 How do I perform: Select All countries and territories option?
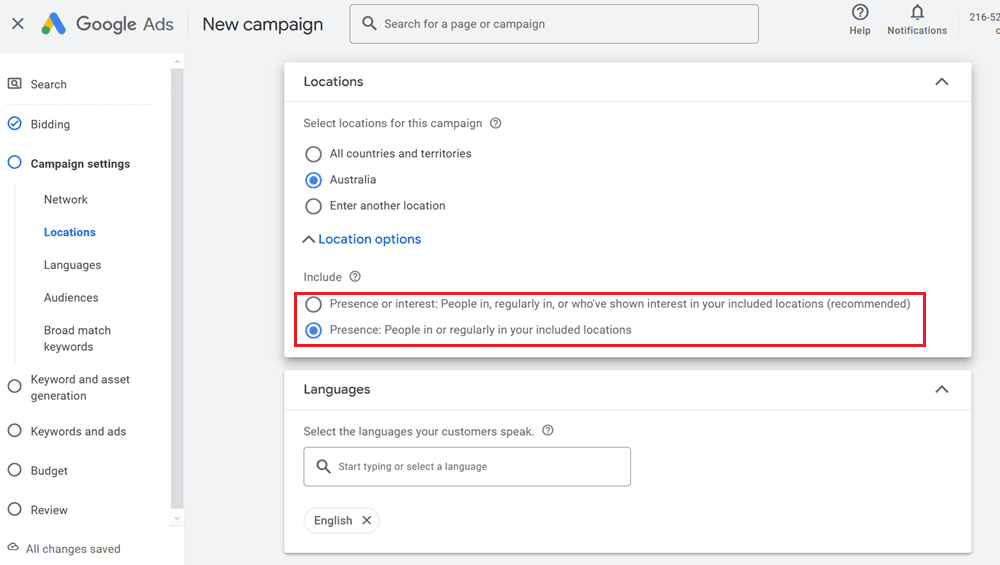point(314,154)
